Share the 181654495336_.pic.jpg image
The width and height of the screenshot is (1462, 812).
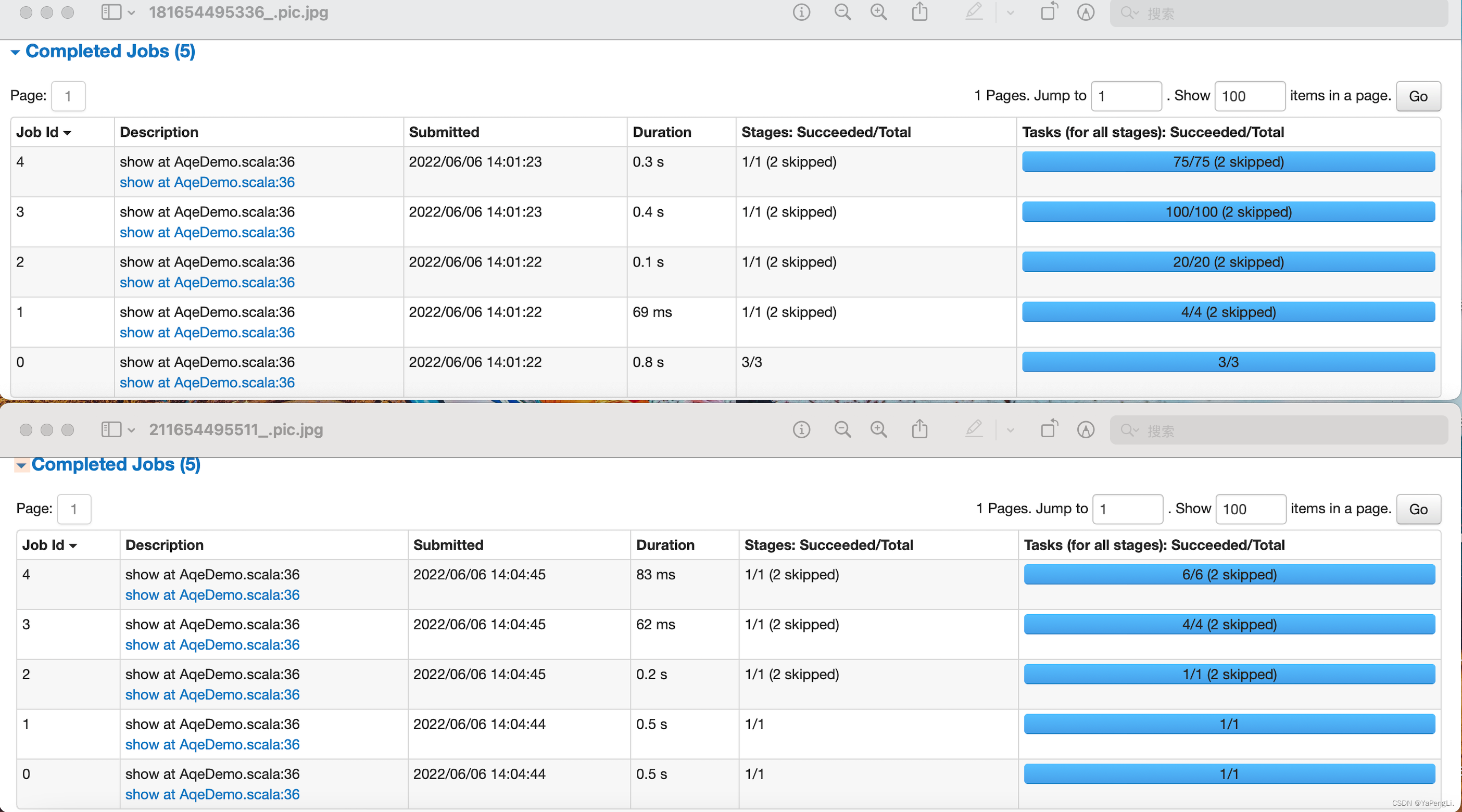click(919, 12)
